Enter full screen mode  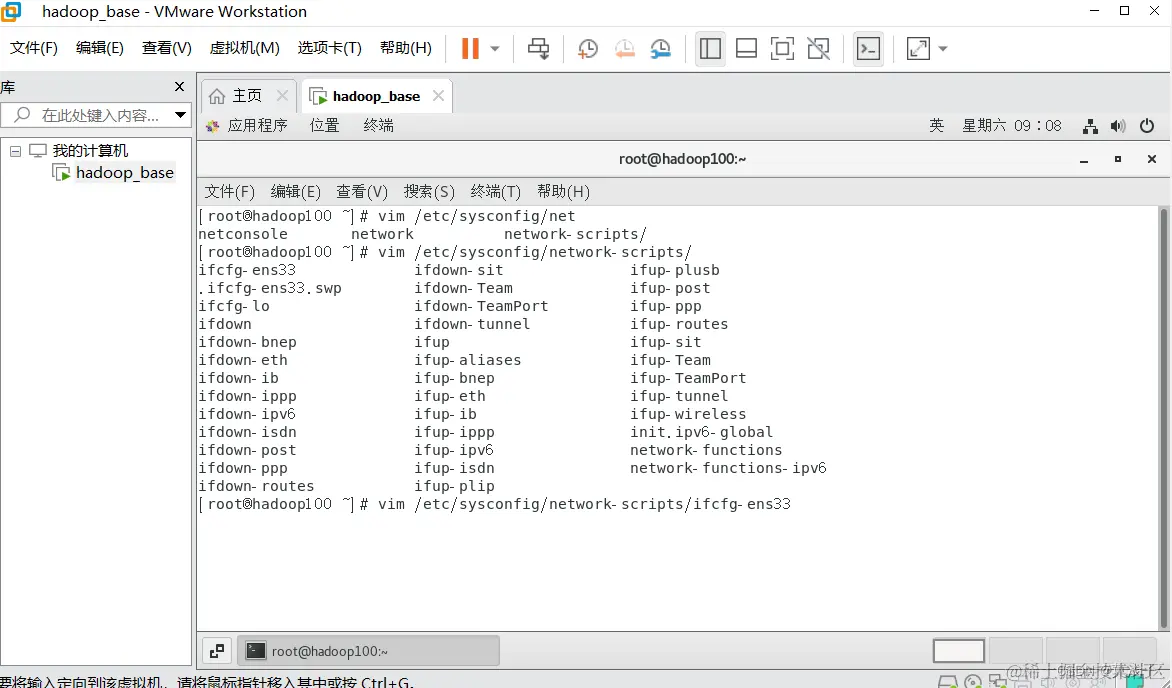coord(782,49)
